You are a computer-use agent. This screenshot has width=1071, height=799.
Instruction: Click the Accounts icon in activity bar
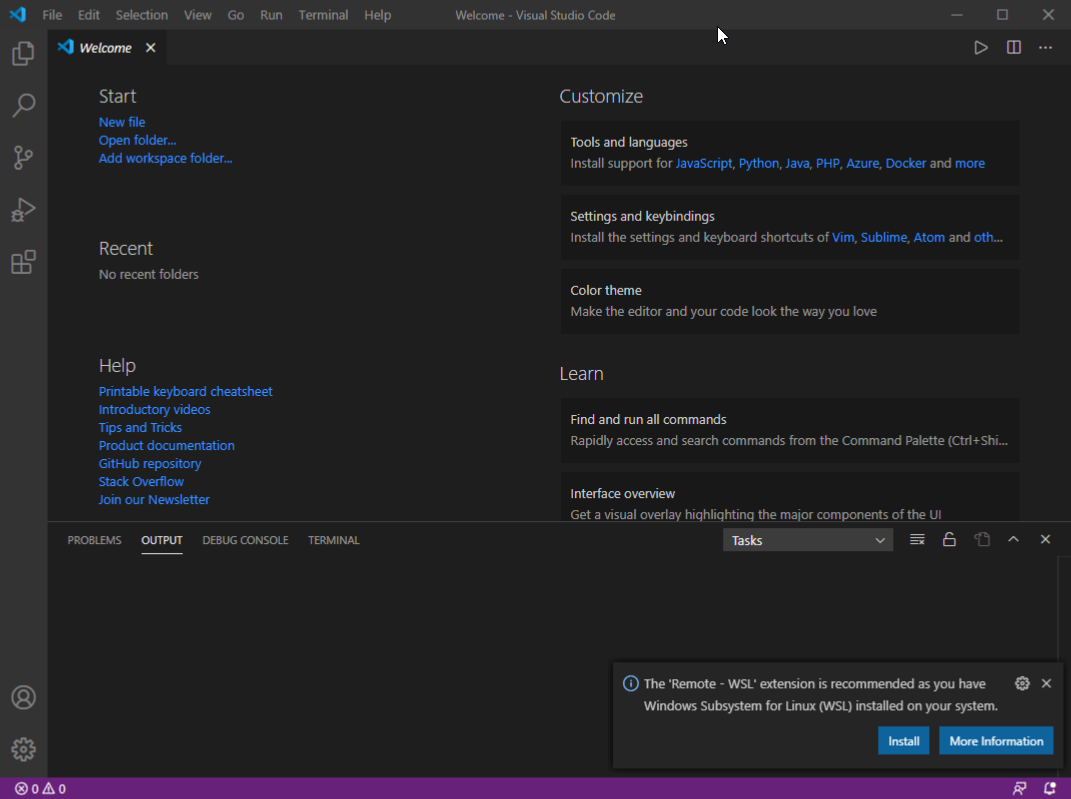[x=23, y=697]
